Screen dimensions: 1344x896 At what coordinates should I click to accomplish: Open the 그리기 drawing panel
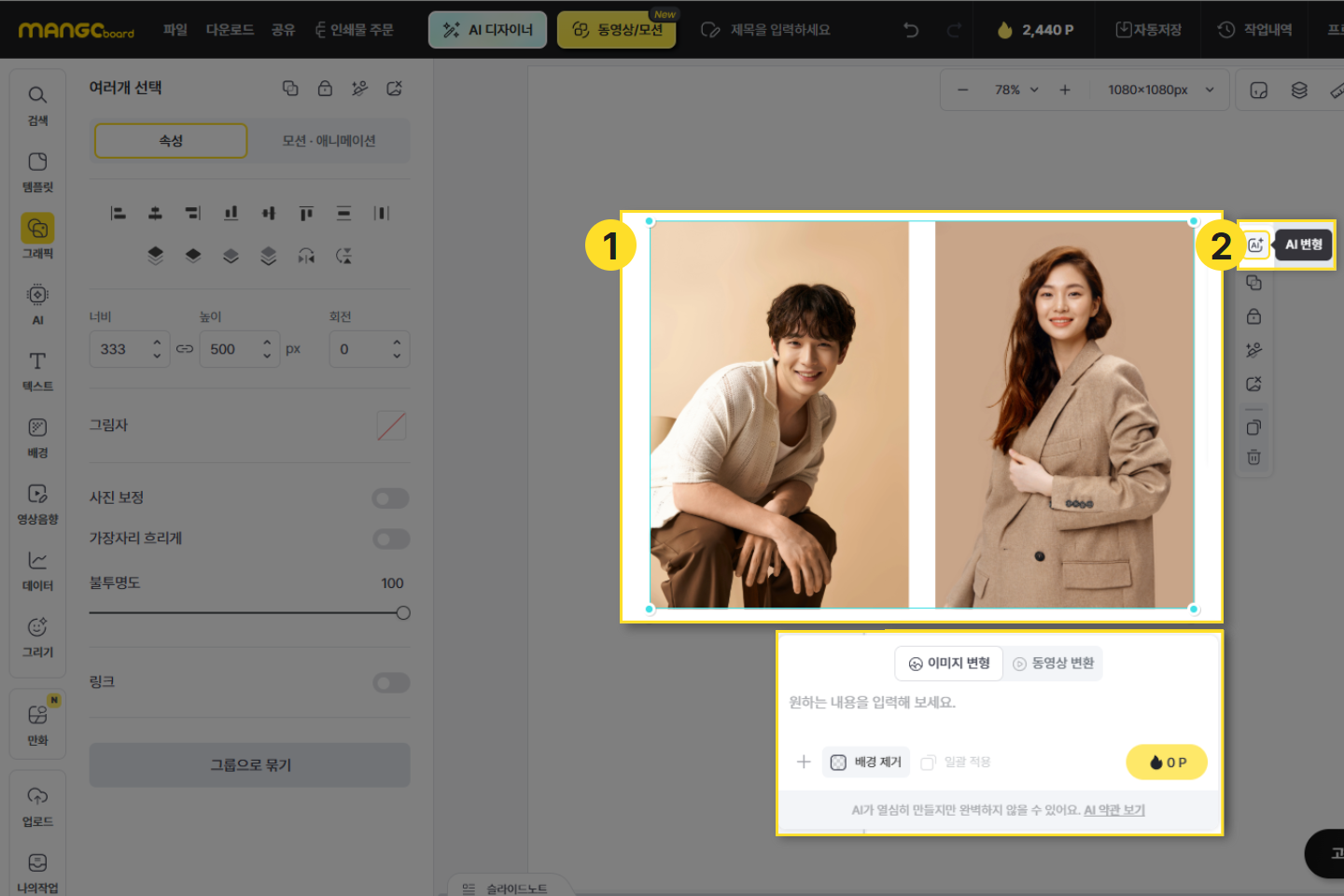[37, 637]
